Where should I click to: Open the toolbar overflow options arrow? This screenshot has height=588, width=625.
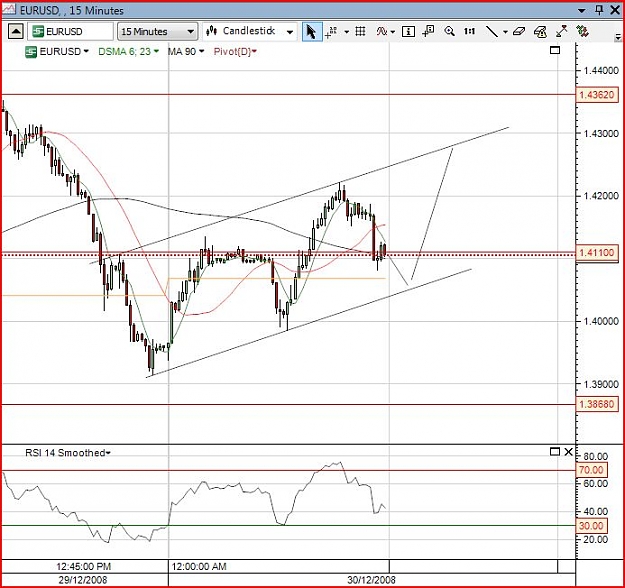click(x=618, y=37)
